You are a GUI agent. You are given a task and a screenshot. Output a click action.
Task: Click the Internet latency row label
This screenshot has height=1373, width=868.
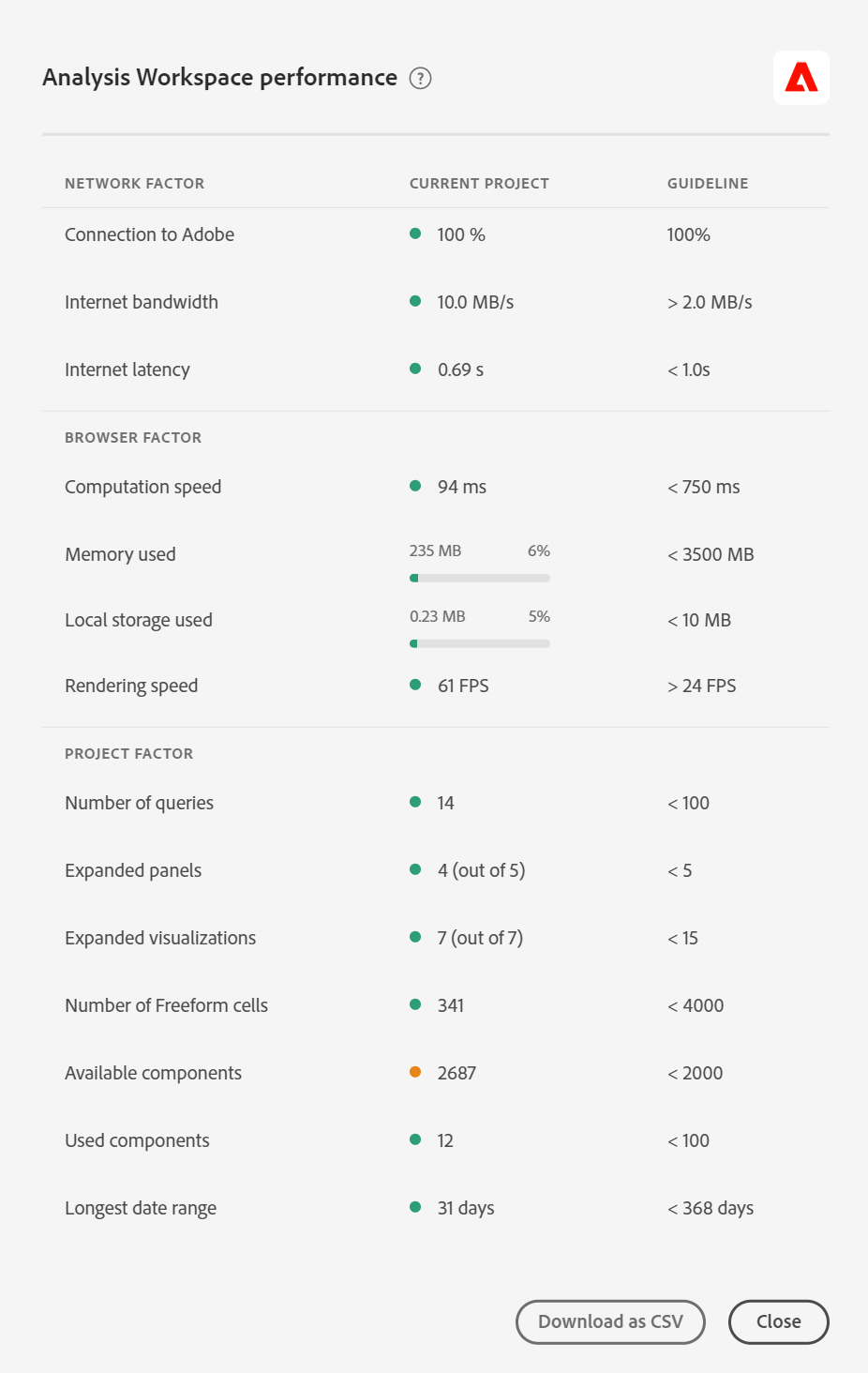(127, 370)
